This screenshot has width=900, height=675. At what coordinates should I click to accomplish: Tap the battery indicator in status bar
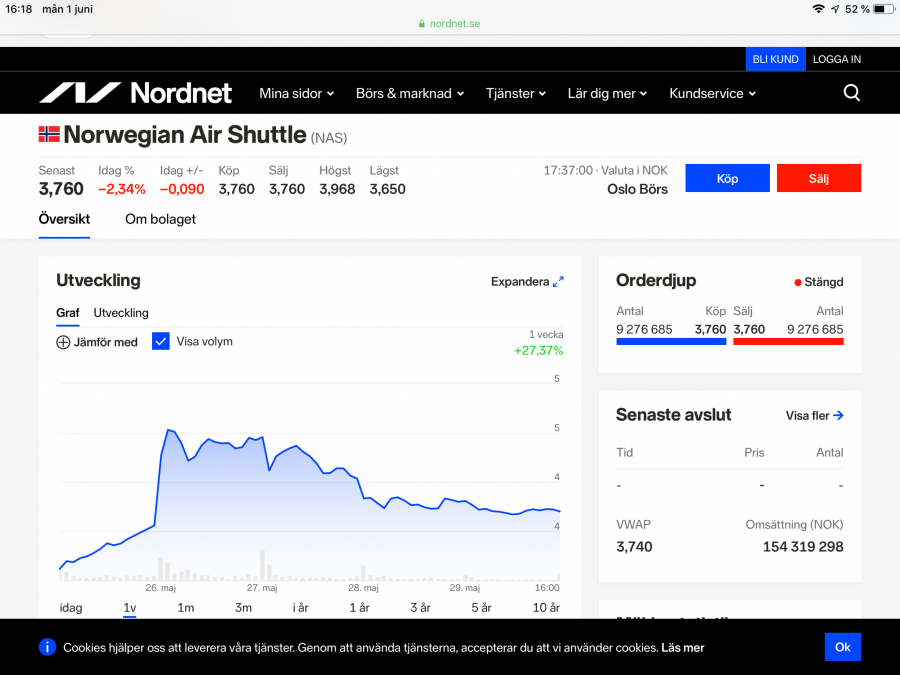coord(883,9)
